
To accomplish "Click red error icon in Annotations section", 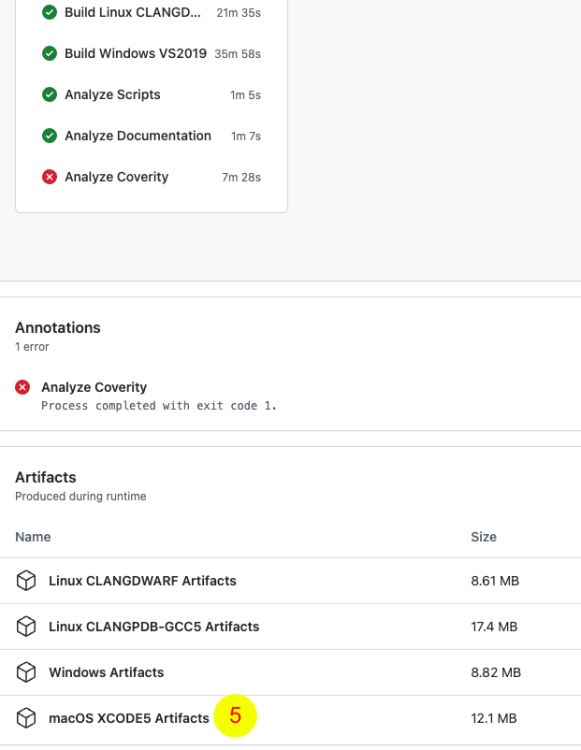I will [22, 387].
